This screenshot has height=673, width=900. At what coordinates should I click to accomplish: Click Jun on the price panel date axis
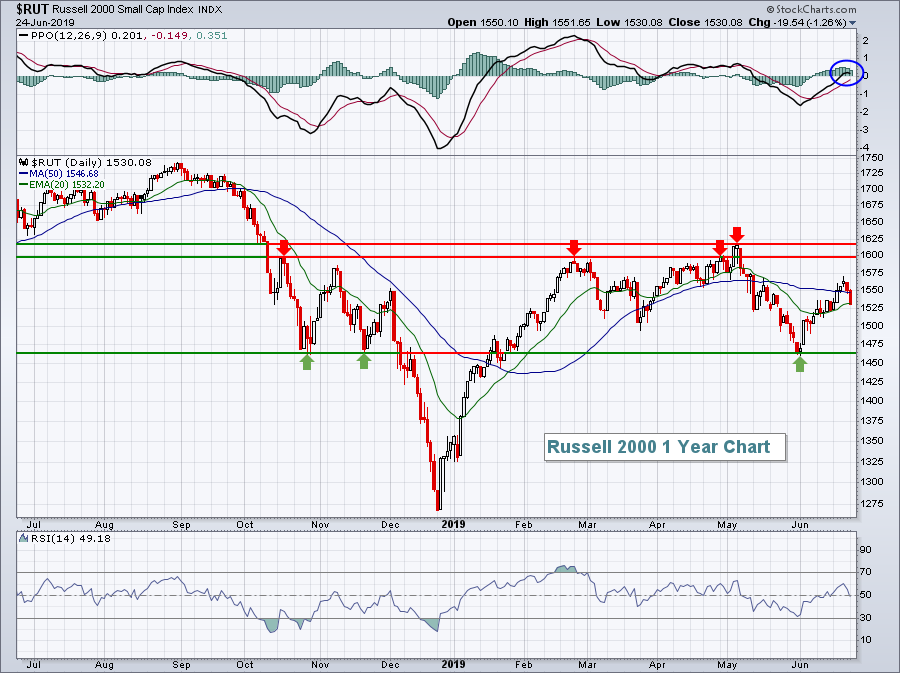pos(800,525)
